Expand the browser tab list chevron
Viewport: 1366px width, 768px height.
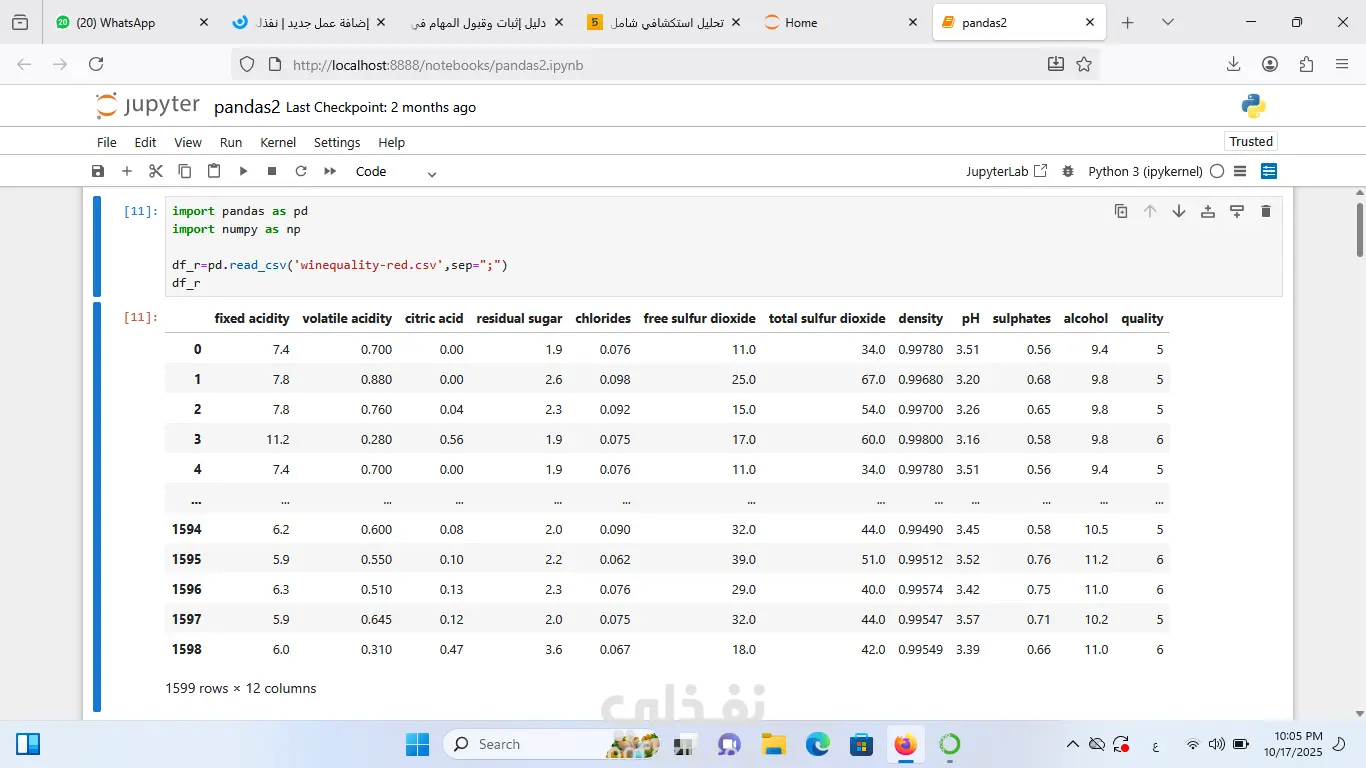(x=1168, y=23)
